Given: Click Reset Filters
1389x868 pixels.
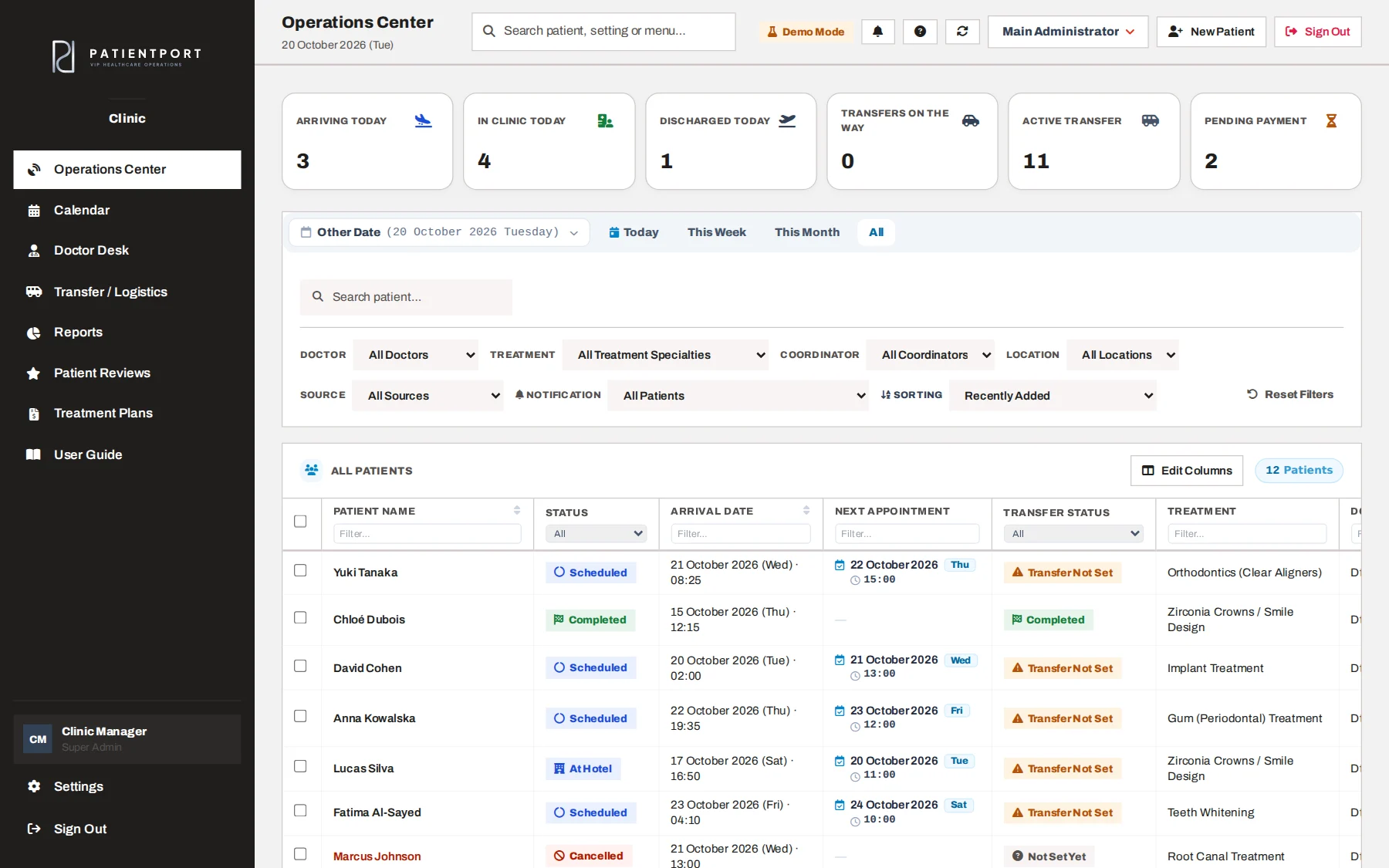Looking at the screenshot, I should tap(1290, 394).
